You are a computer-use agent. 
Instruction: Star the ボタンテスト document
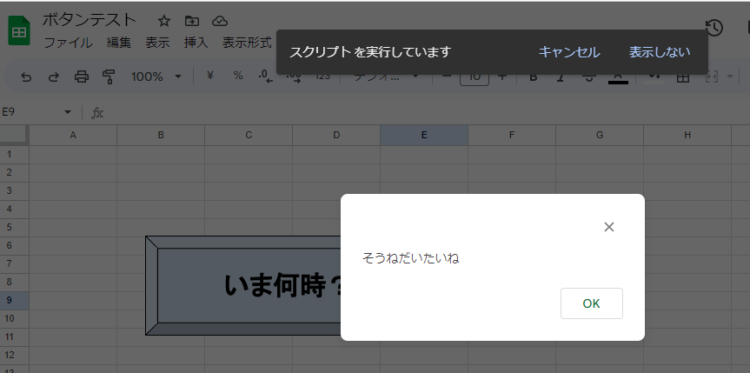tap(164, 21)
